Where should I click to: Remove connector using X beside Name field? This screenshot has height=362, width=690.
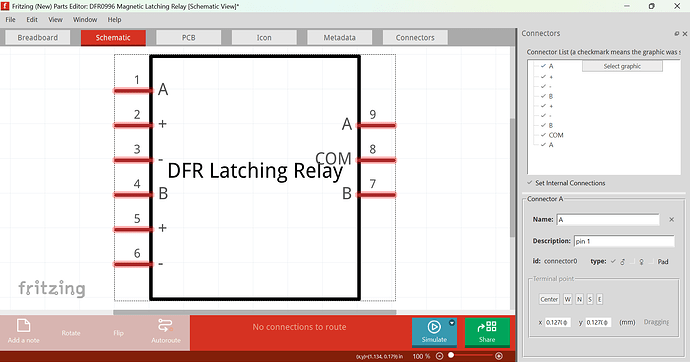coord(672,219)
